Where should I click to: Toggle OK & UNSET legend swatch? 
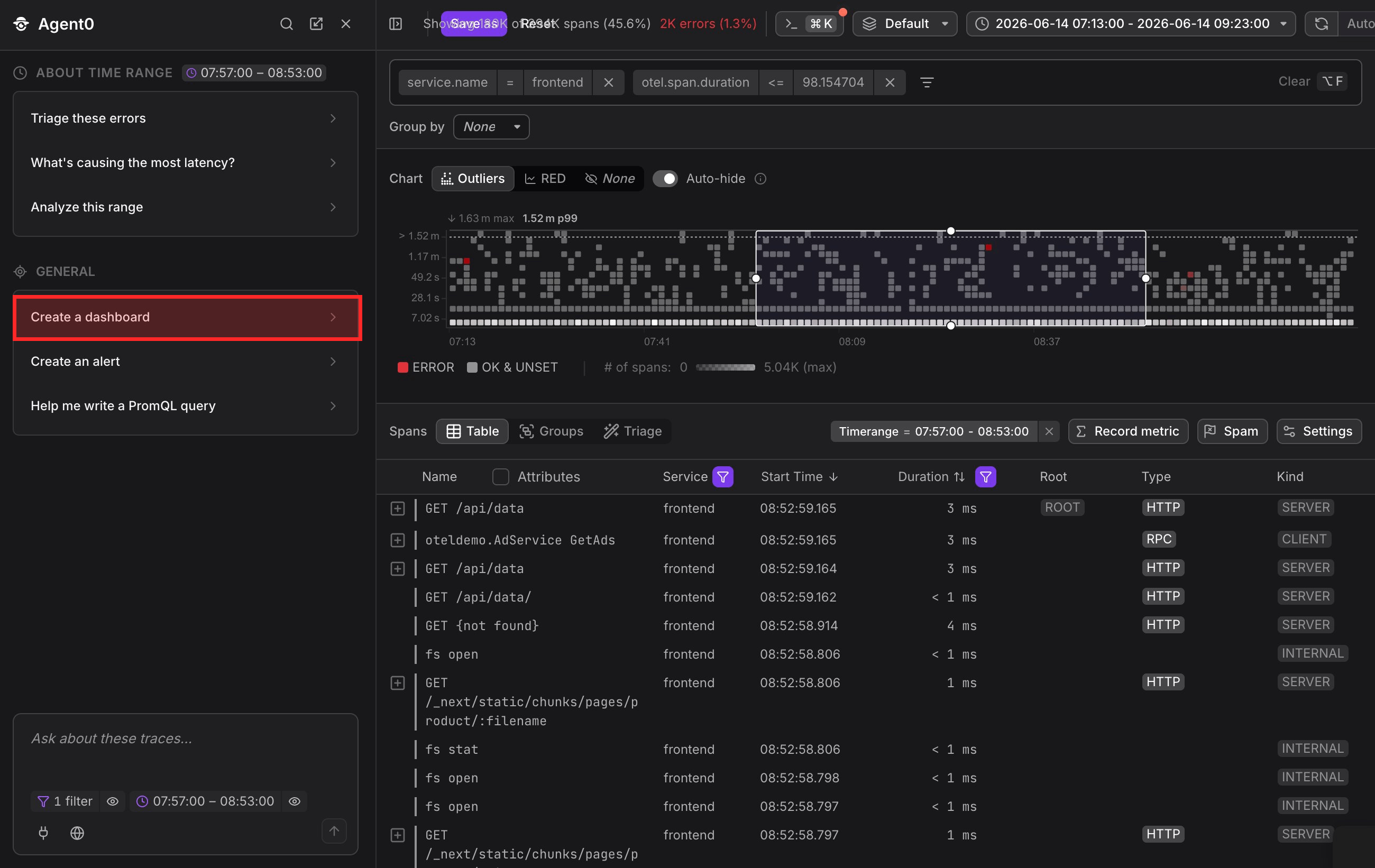[472, 367]
